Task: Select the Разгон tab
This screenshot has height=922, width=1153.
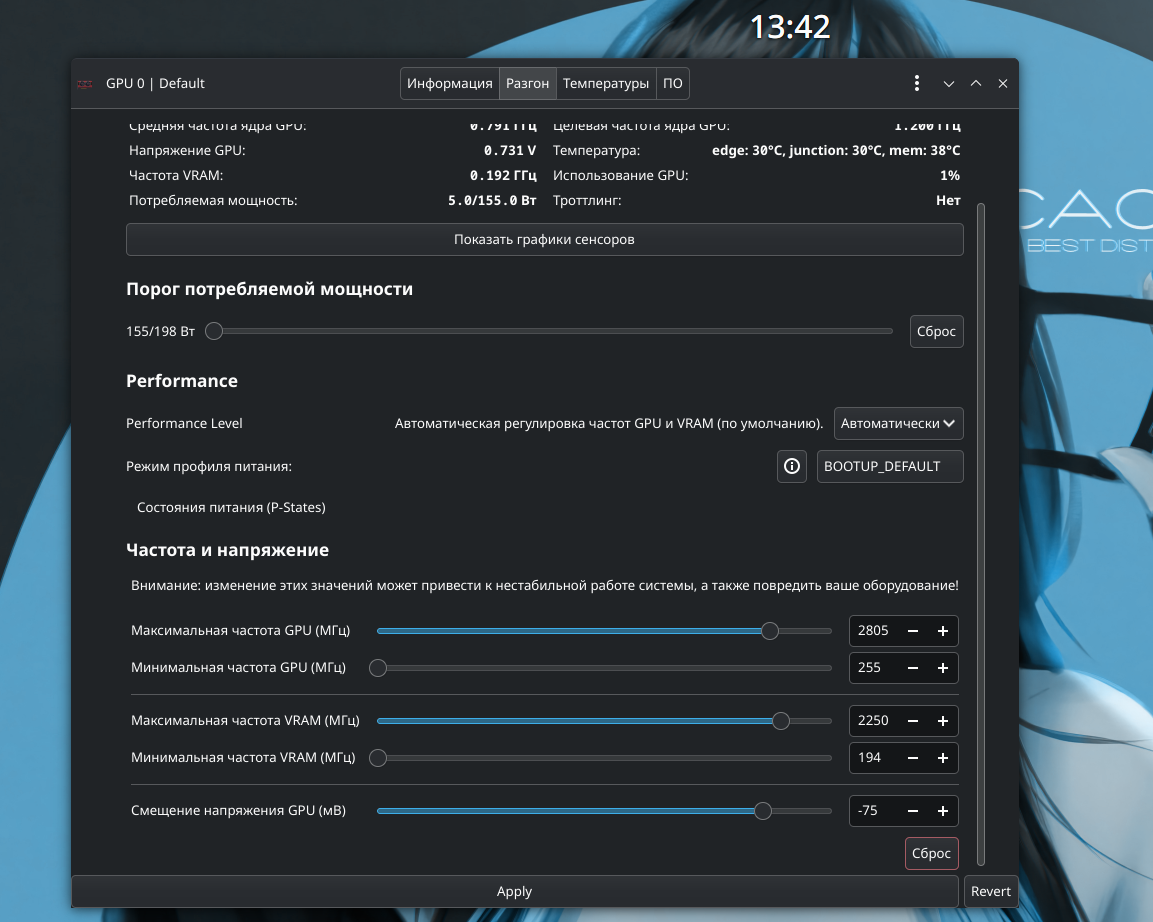Action: pos(527,83)
